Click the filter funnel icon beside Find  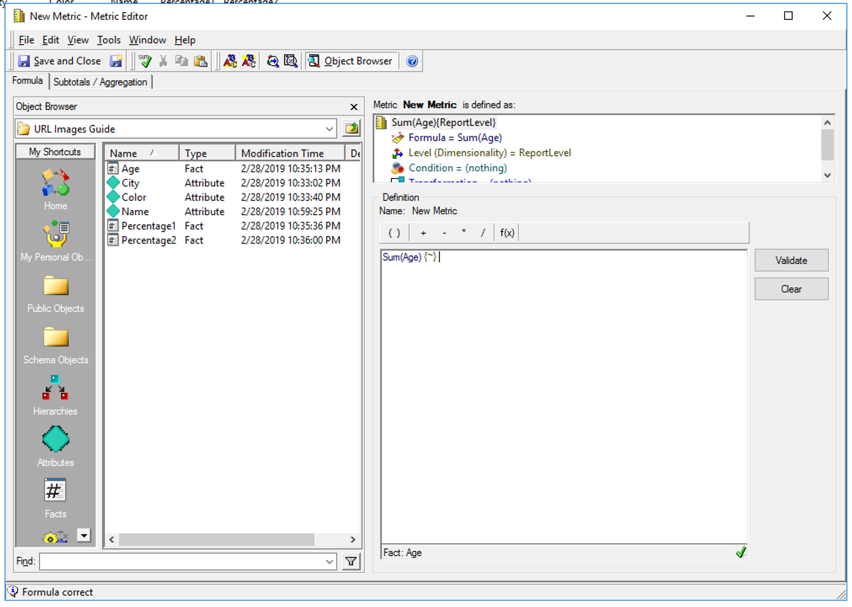tap(351, 562)
